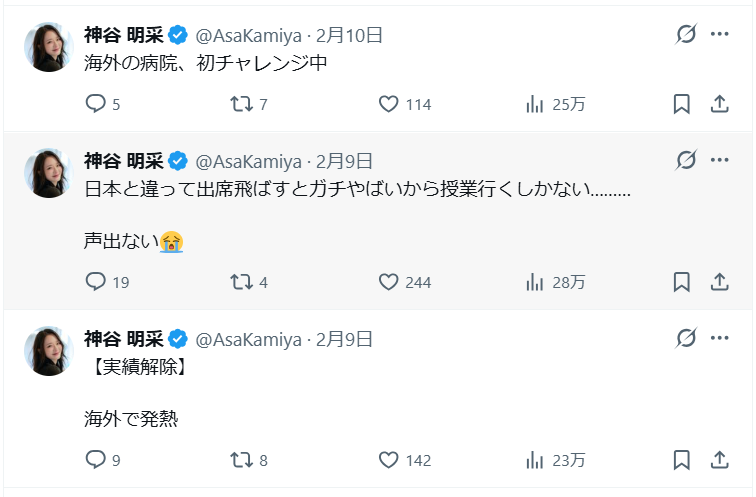Bookmark the February 10 tweet
Image resolution: width=756 pixels, height=497 pixels.
[681, 104]
